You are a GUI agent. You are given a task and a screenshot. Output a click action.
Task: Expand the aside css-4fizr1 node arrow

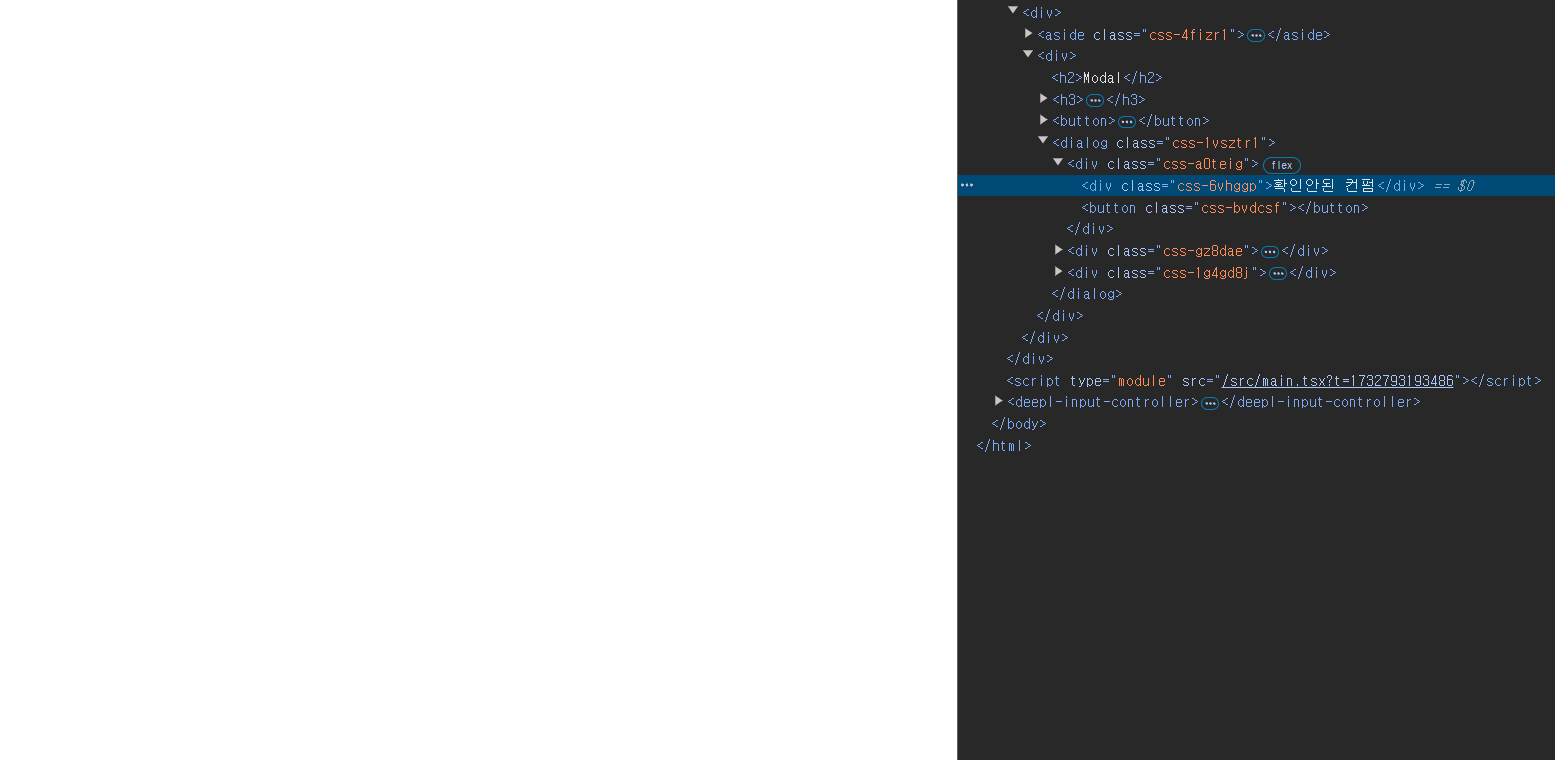pos(1028,33)
